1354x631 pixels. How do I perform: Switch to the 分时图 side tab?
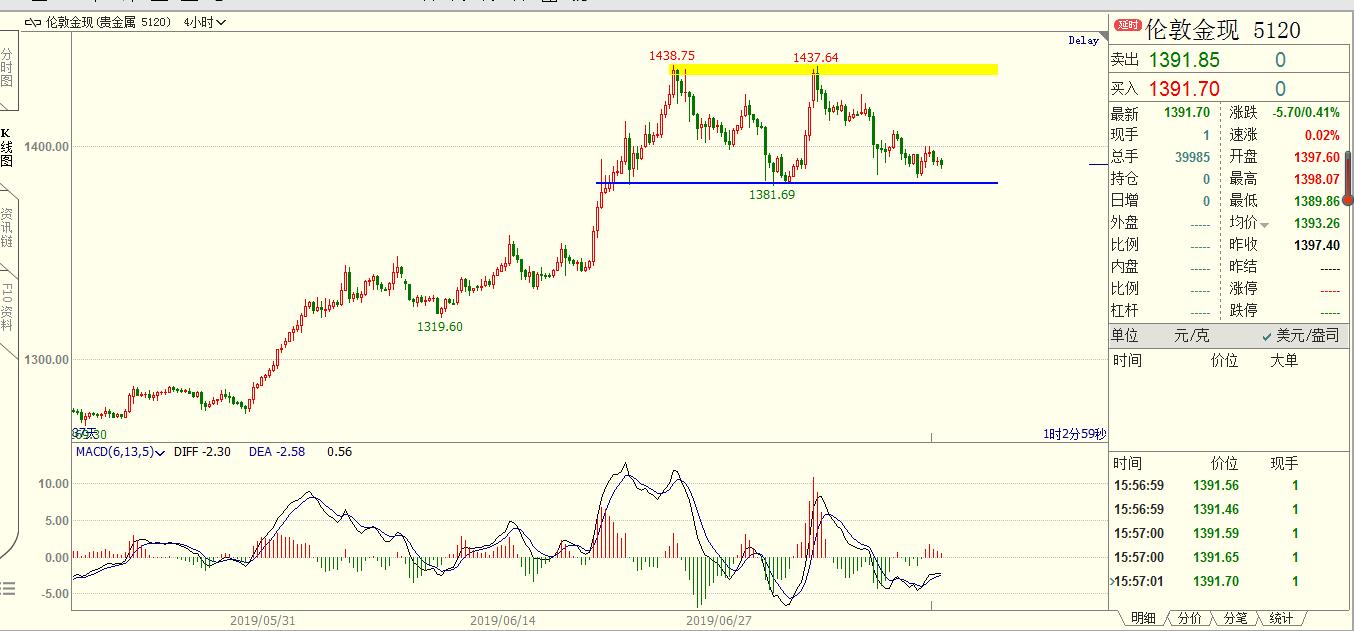(x=7, y=67)
